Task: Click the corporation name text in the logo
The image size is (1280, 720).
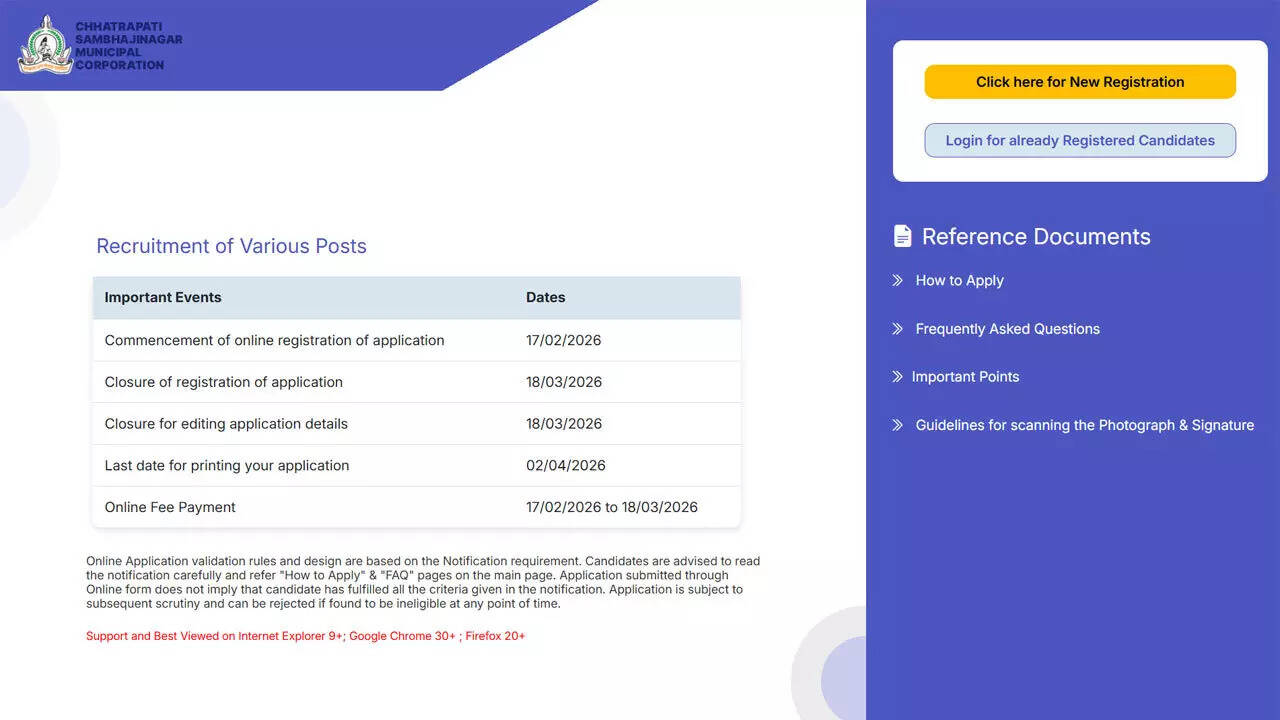Action: 126,43
